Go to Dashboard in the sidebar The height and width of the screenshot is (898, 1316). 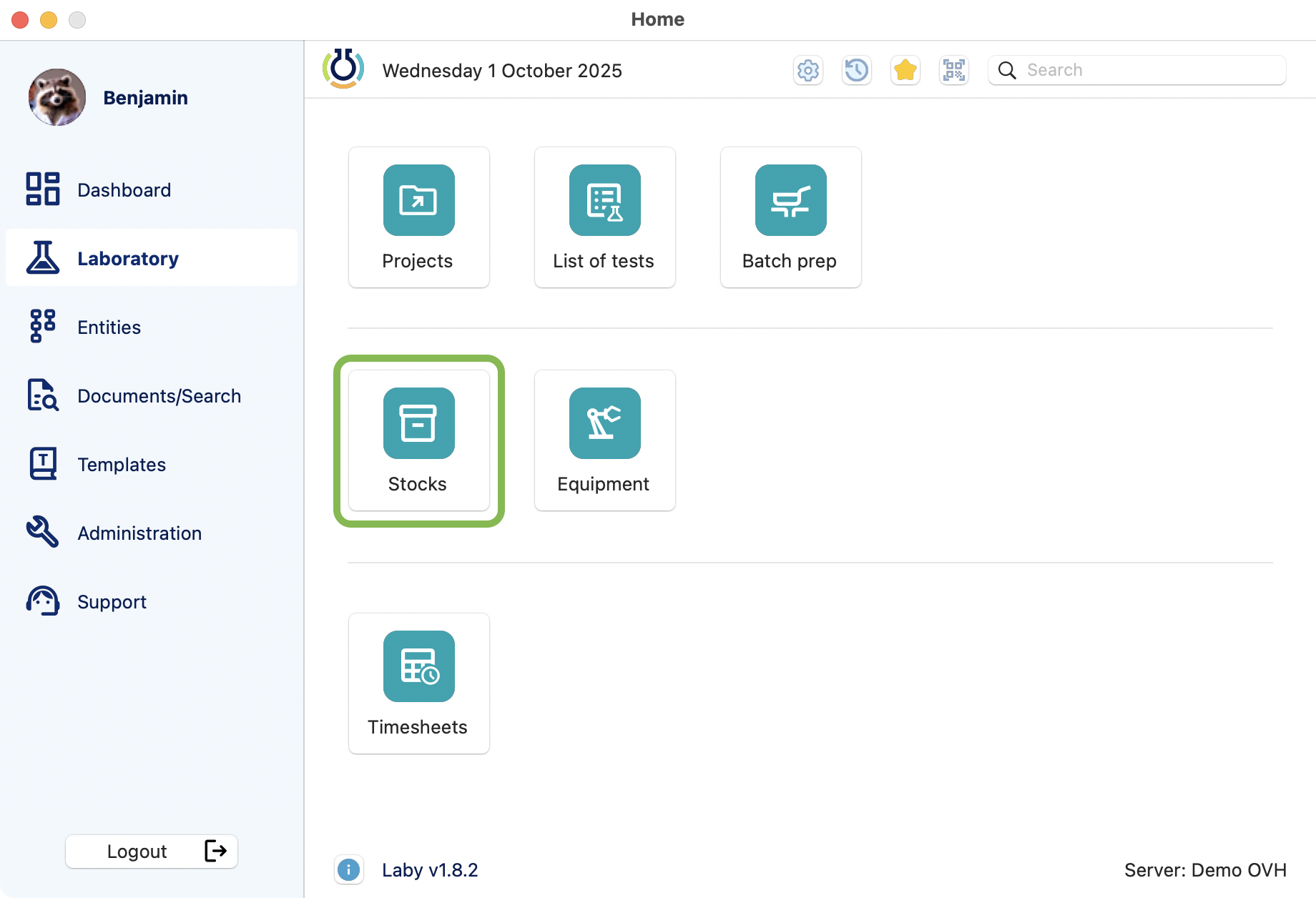124,190
